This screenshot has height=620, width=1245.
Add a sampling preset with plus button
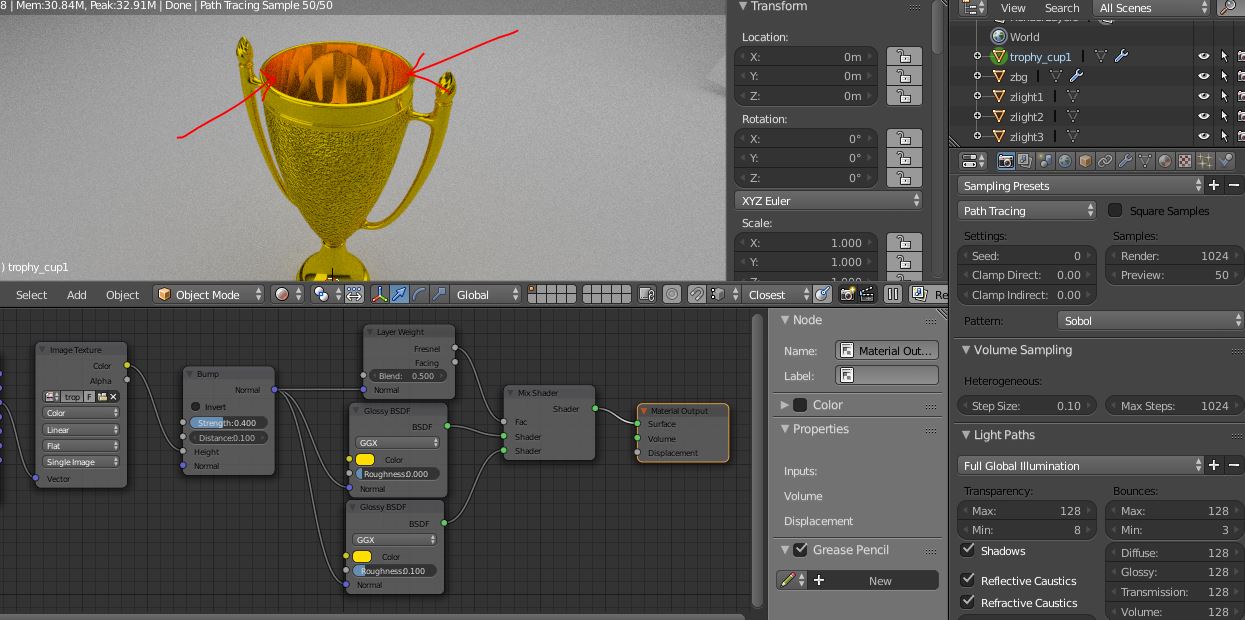coord(1214,185)
